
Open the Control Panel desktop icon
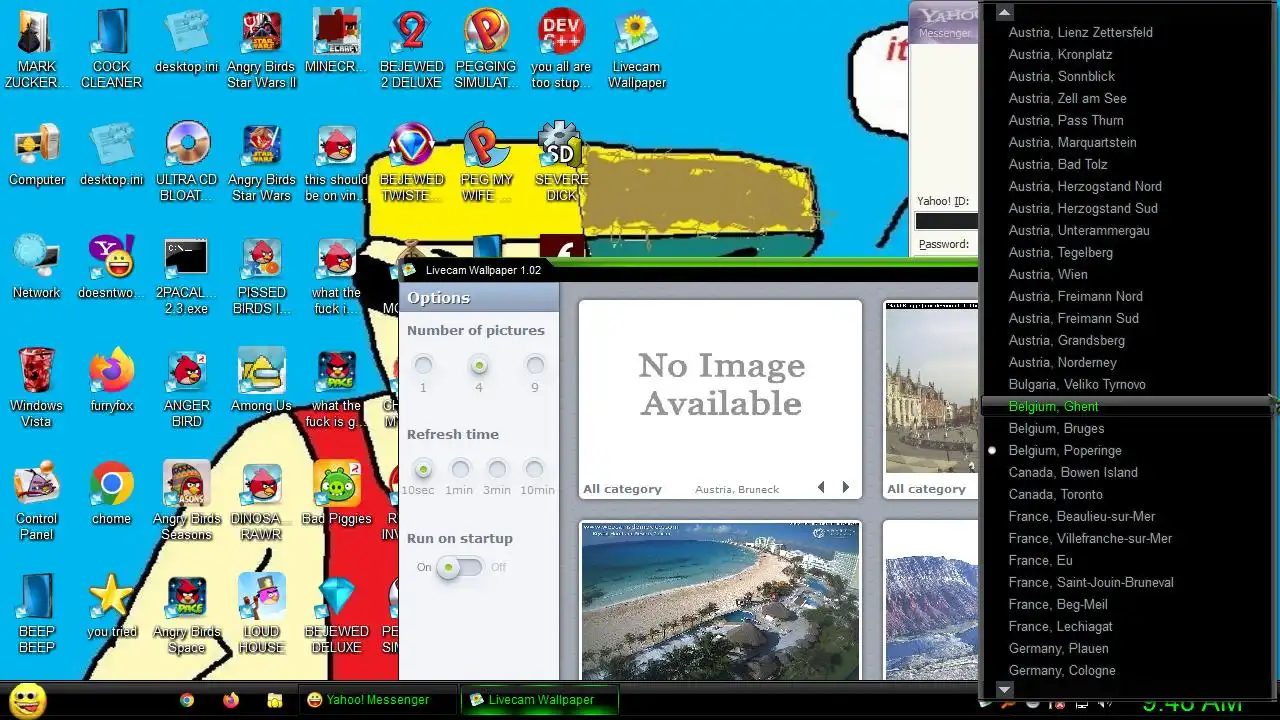point(36,501)
